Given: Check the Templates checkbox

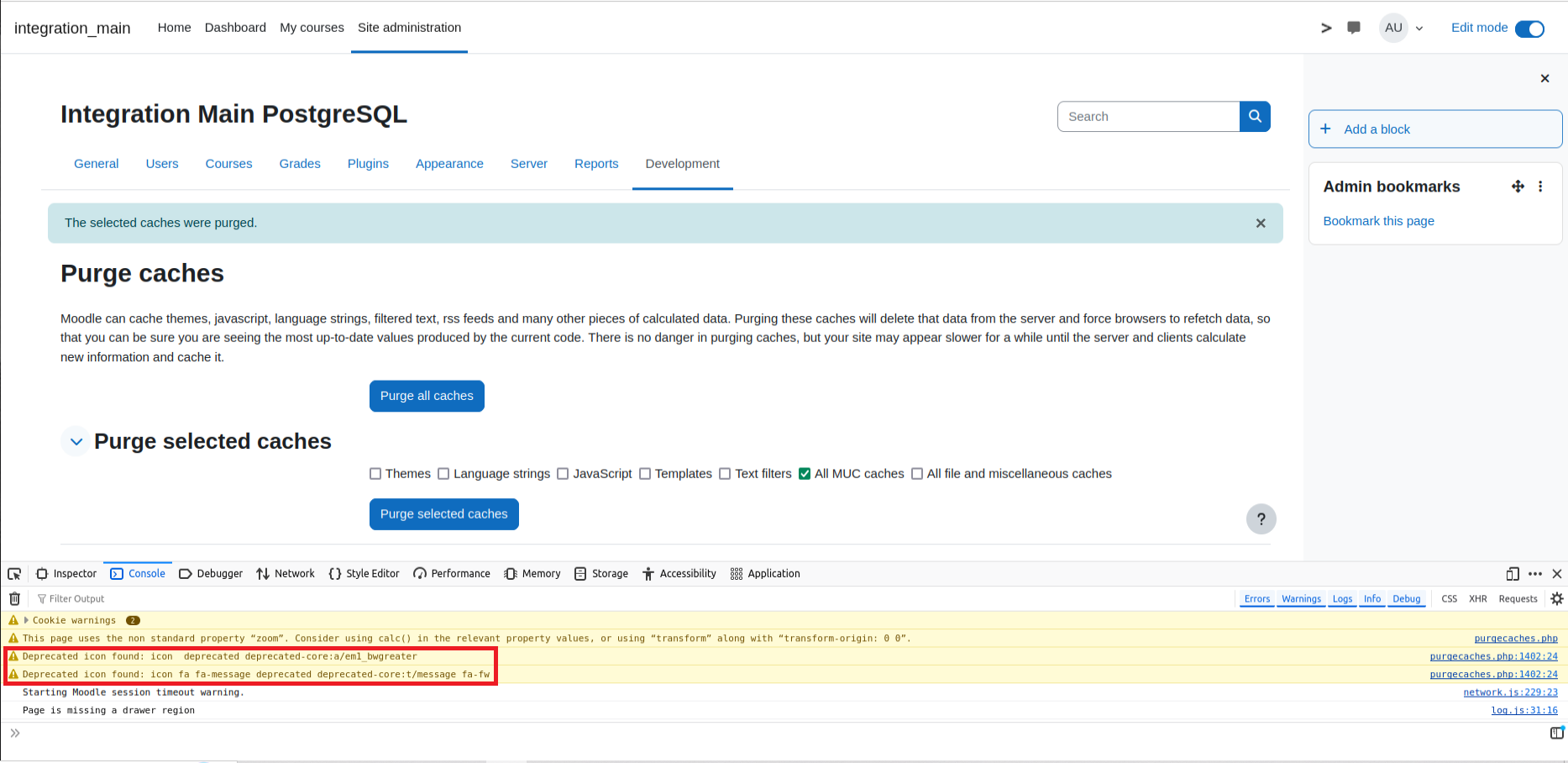Looking at the screenshot, I should pyautogui.click(x=645, y=474).
